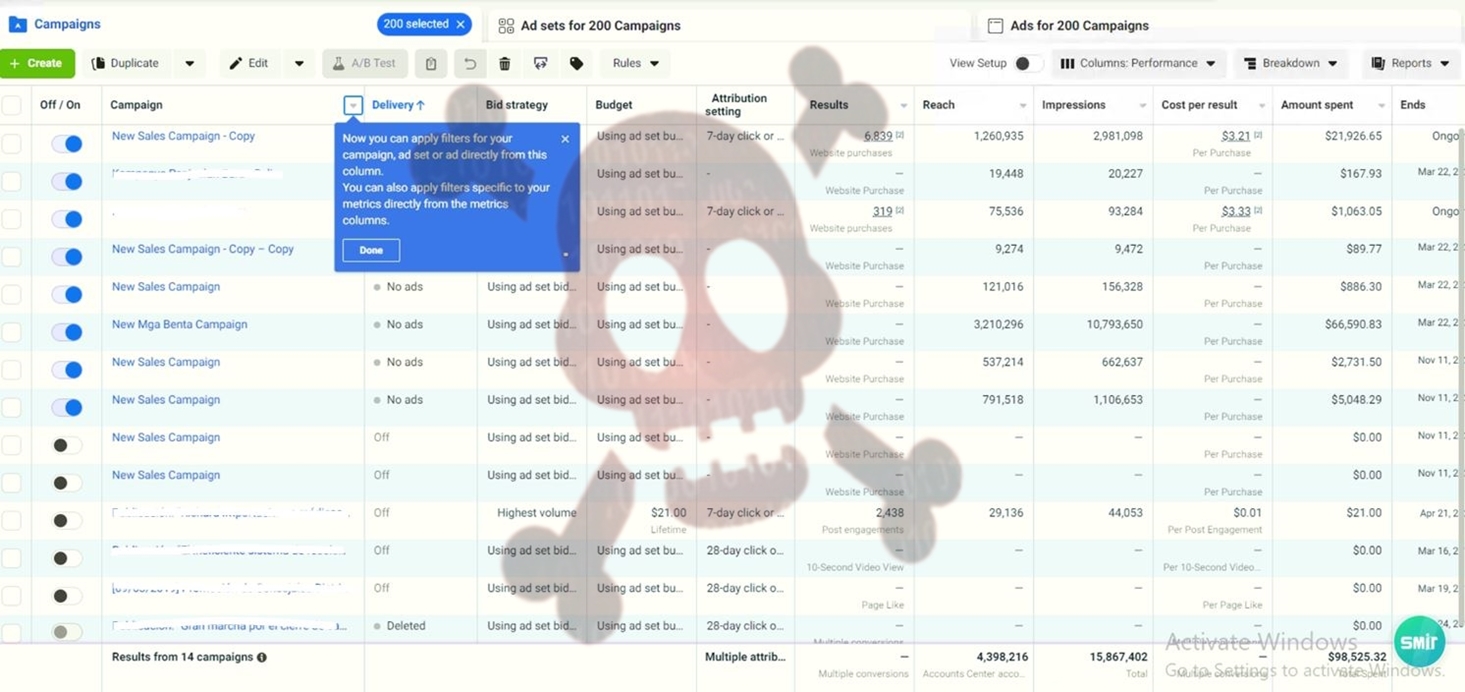
Task: Open the Campaign column filter dropdown
Action: pyautogui.click(x=352, y=105)
